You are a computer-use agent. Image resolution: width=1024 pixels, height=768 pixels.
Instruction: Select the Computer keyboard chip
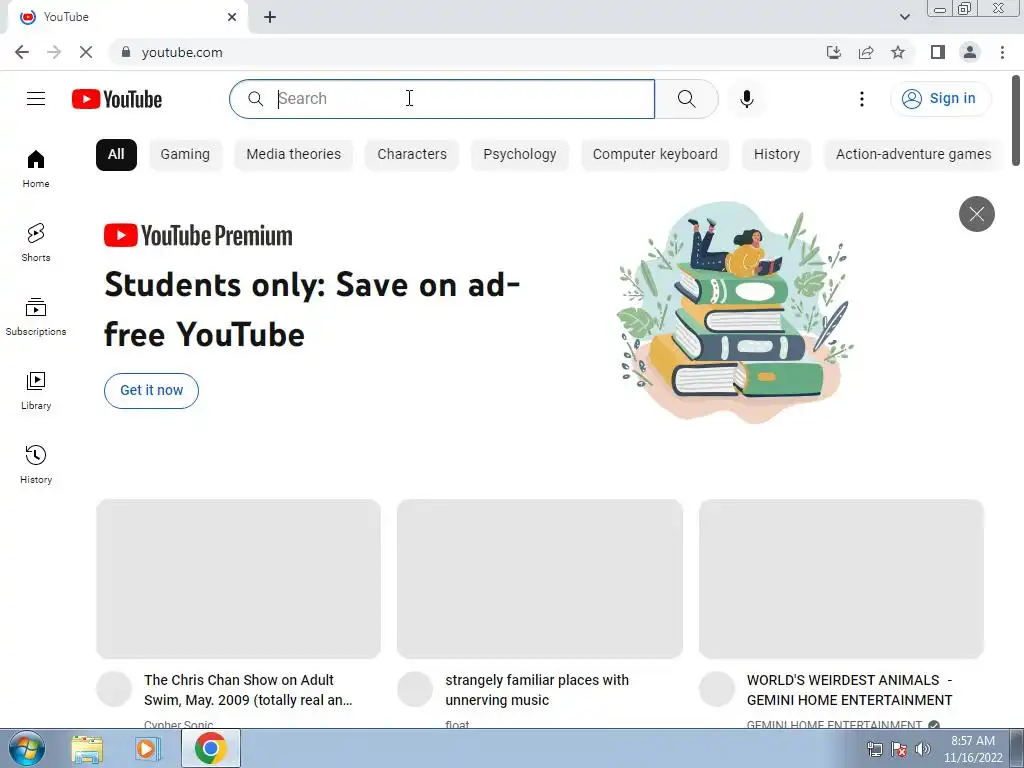655,155
